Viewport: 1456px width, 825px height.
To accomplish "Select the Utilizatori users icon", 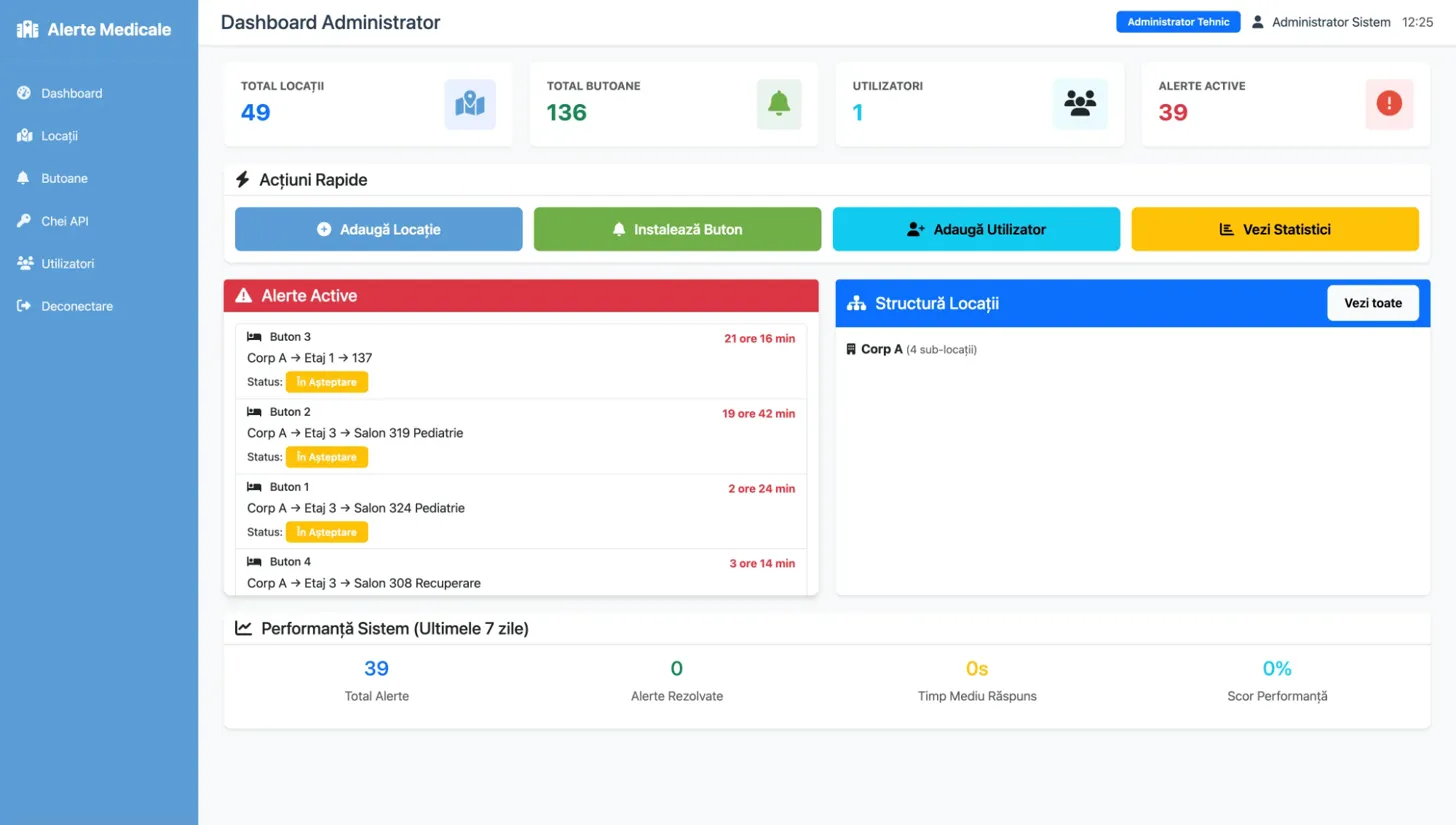I will [23, 263].
